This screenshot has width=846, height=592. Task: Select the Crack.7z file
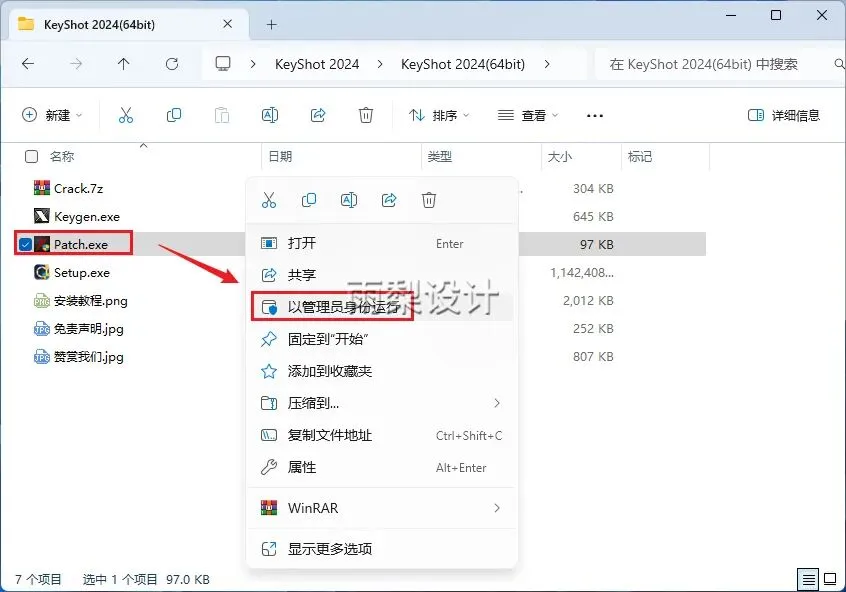coord(78,188)
